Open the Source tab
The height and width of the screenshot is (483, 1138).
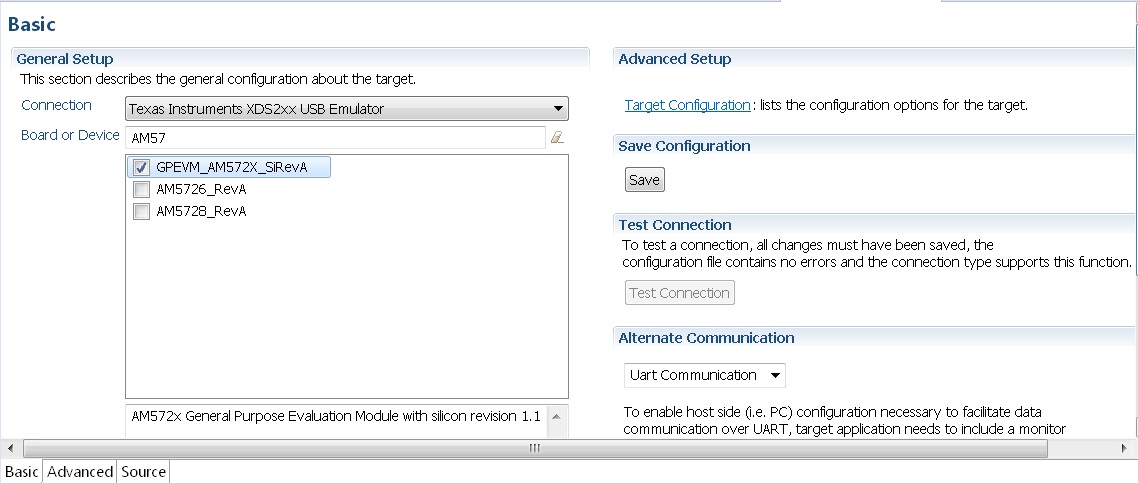click(143, 472)
